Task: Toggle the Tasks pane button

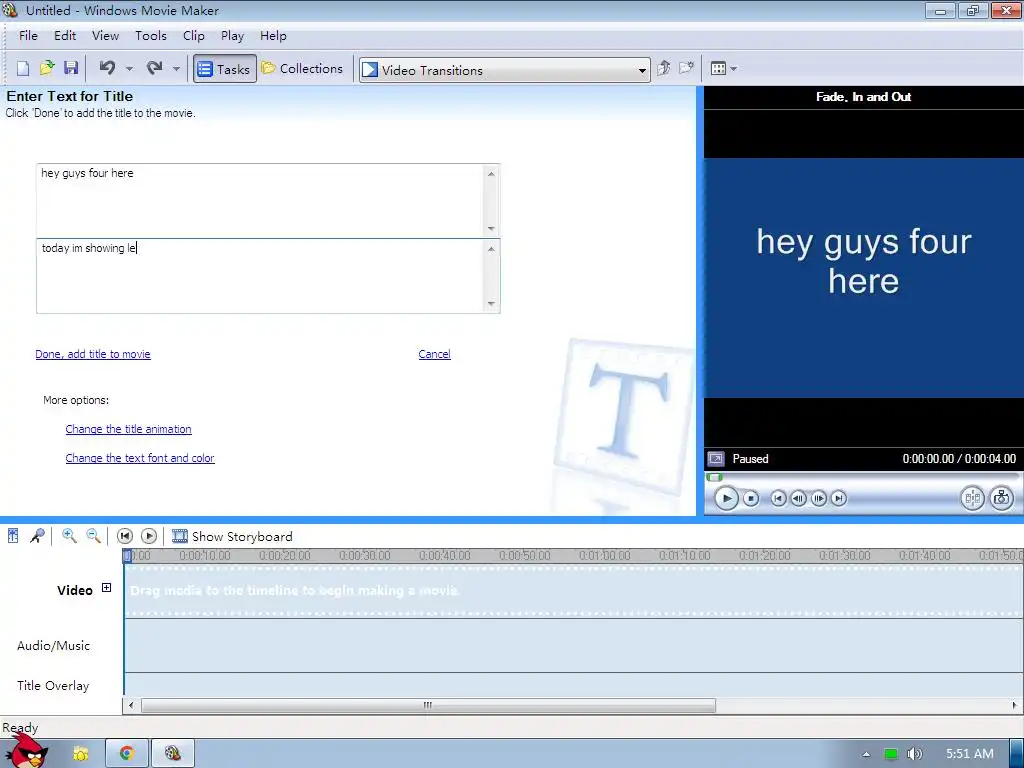Action: tap(224, 69)
